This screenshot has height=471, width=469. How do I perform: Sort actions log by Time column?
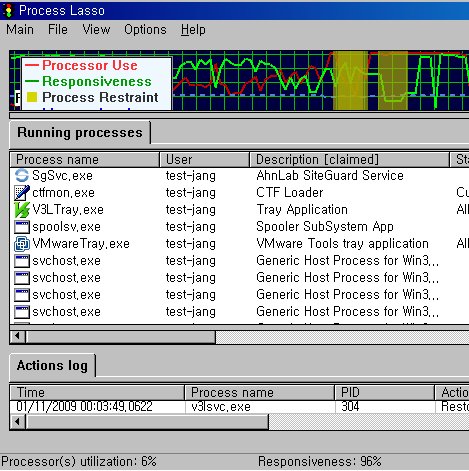click(97, 392)
